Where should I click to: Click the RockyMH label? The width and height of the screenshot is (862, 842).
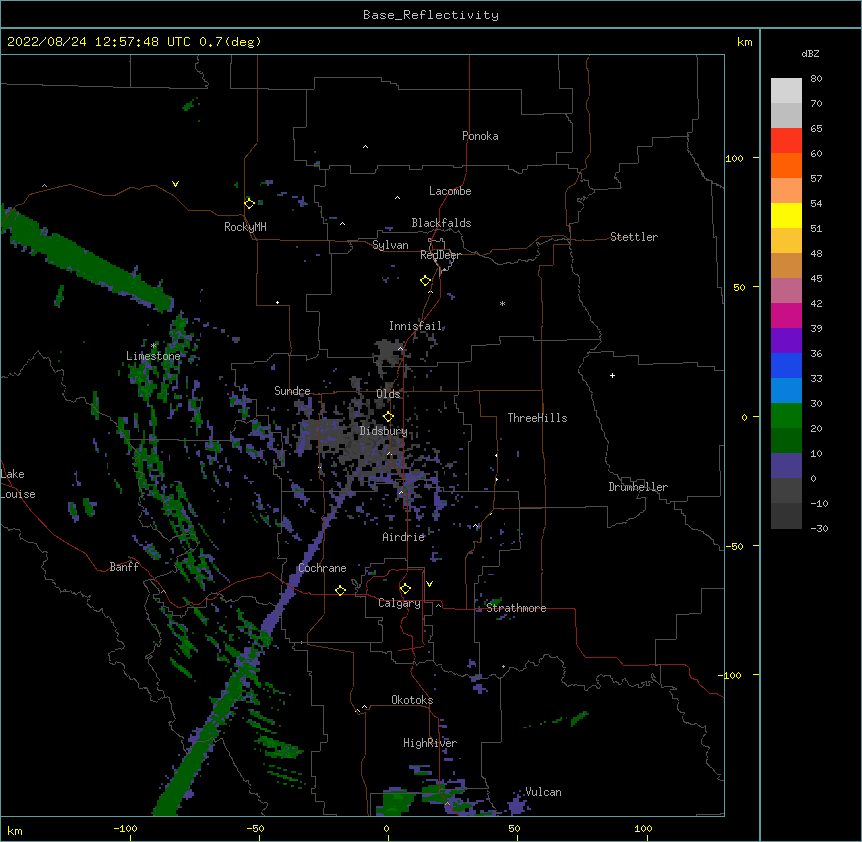pos(245,227)
